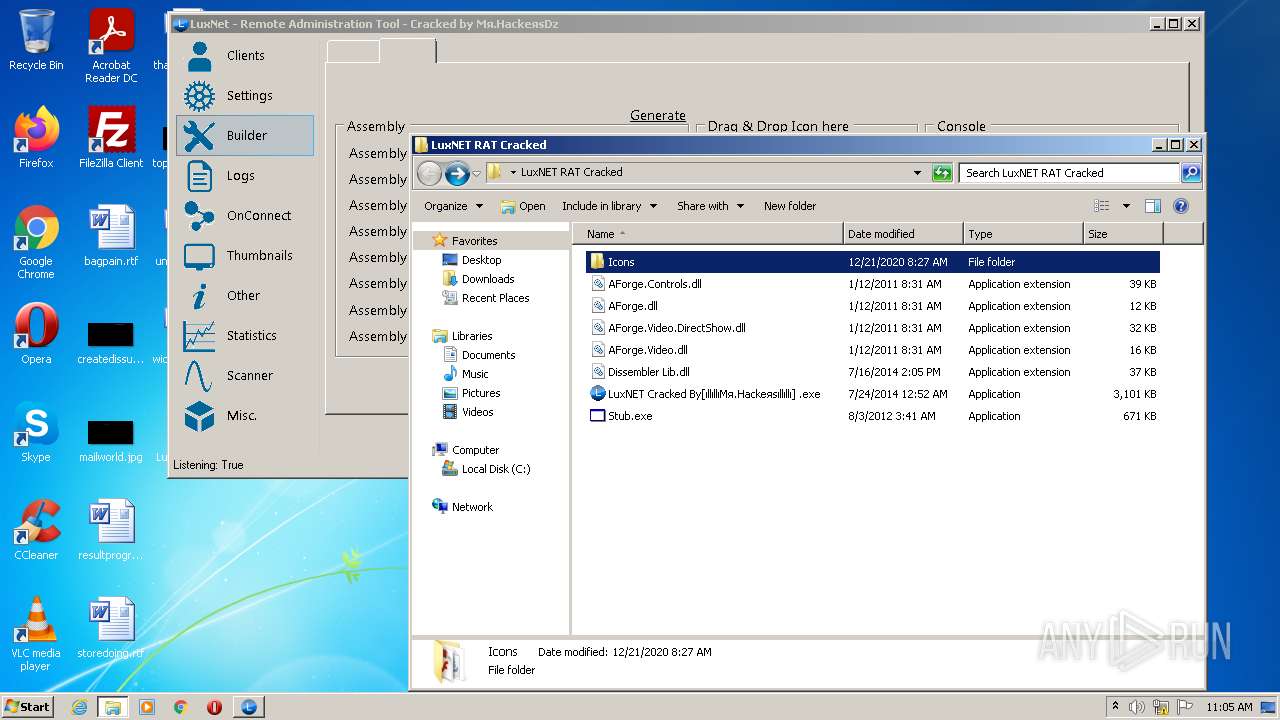Sort by Type column header
This screenshot has height=720, width=1280.
1023,234
